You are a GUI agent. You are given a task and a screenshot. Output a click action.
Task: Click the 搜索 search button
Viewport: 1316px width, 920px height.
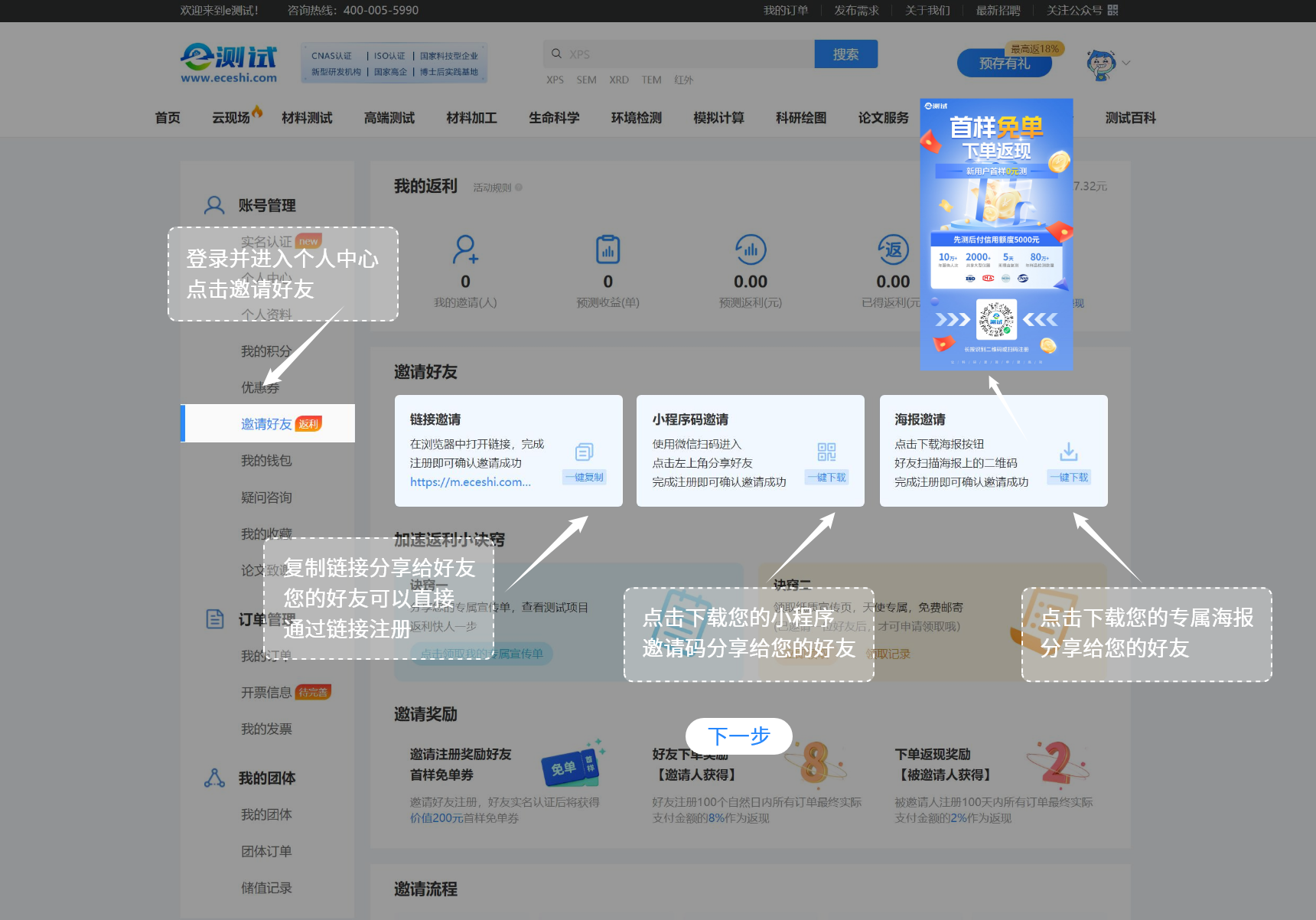[x=845, y=54]
